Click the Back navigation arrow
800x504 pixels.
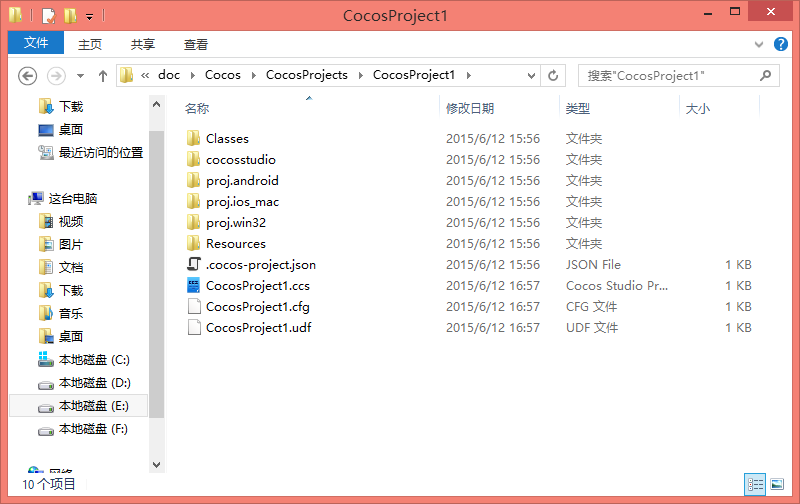28,76
